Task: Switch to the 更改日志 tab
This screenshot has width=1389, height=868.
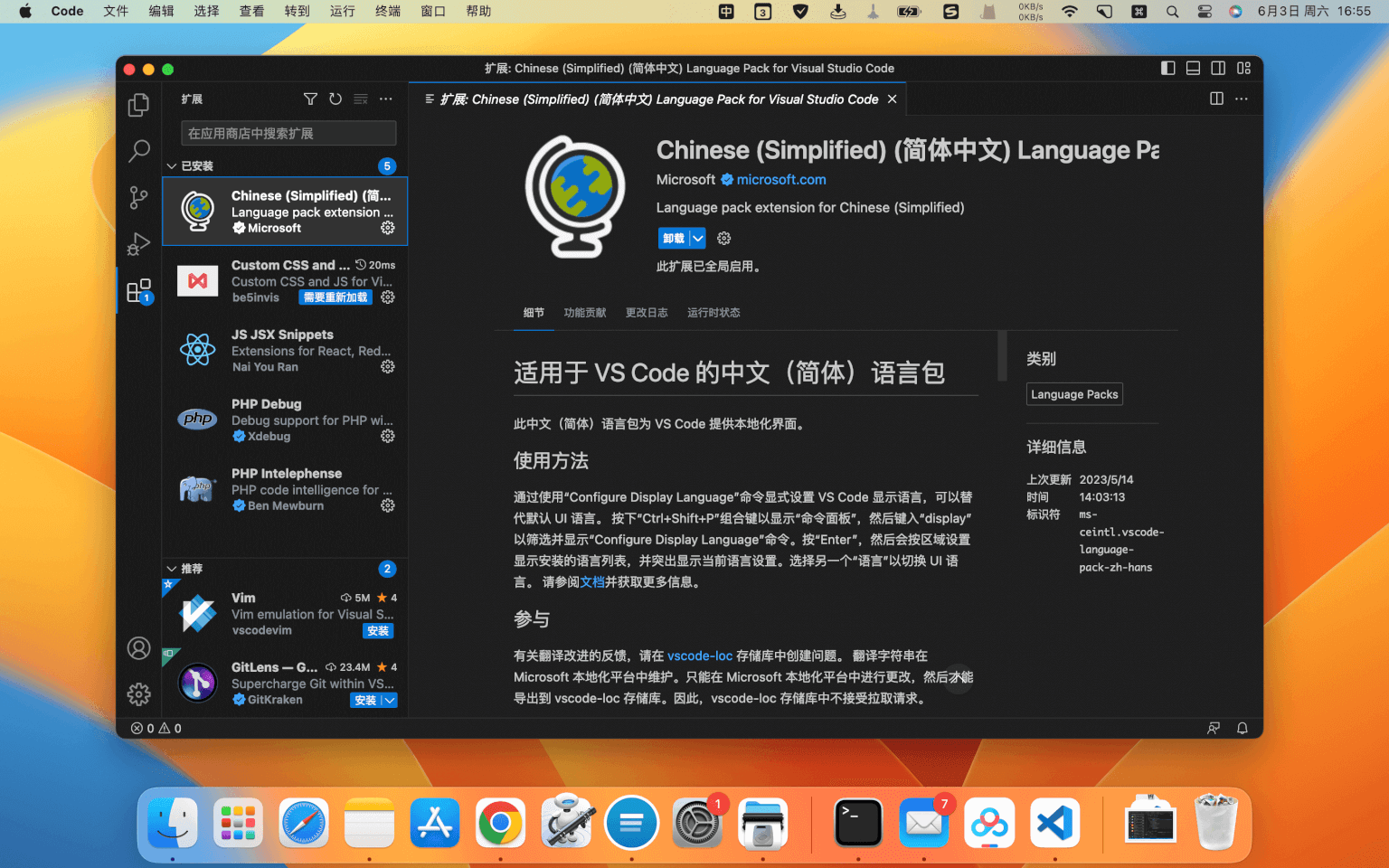Action: 647,312
